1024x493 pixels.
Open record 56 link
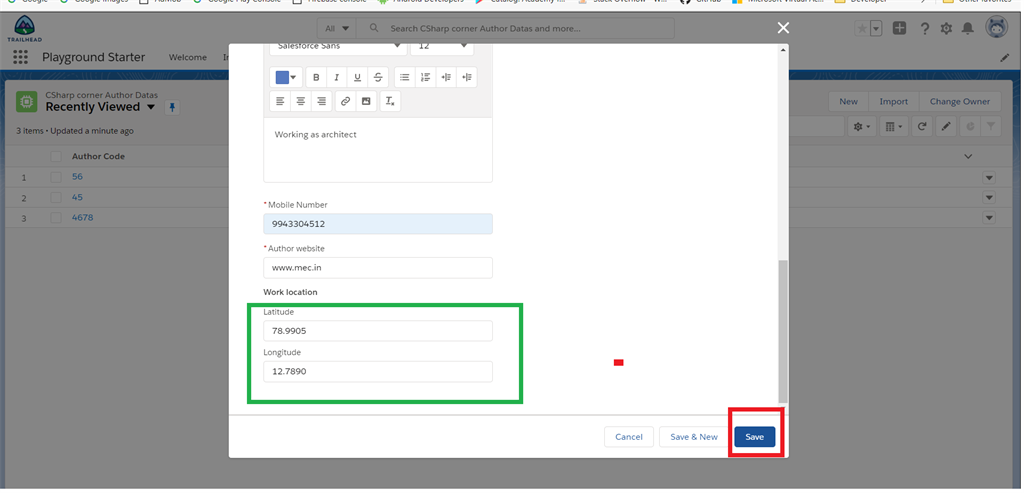(77, 177)
